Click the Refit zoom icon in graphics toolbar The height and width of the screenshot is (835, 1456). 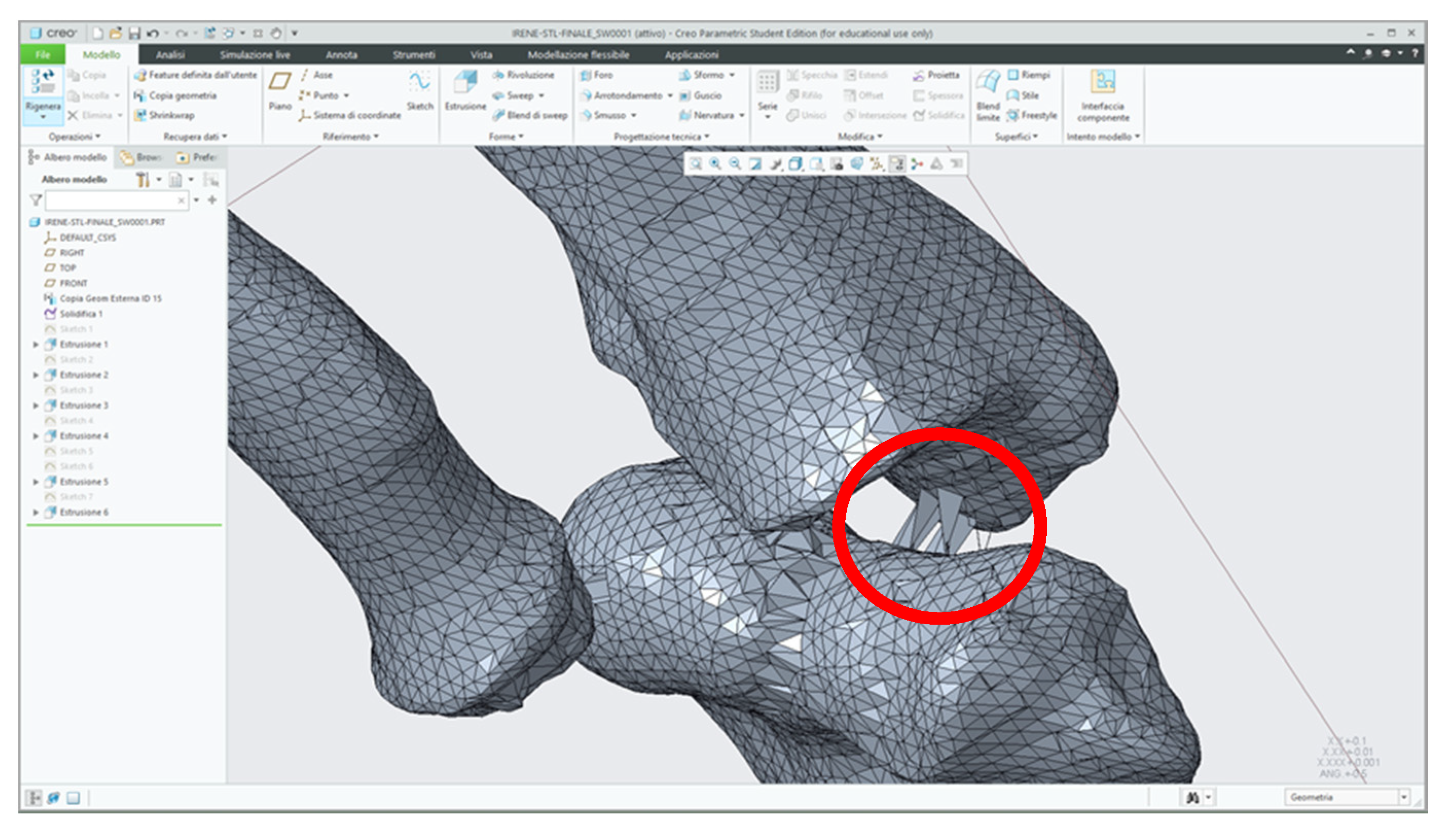click(x=696, y=164)
